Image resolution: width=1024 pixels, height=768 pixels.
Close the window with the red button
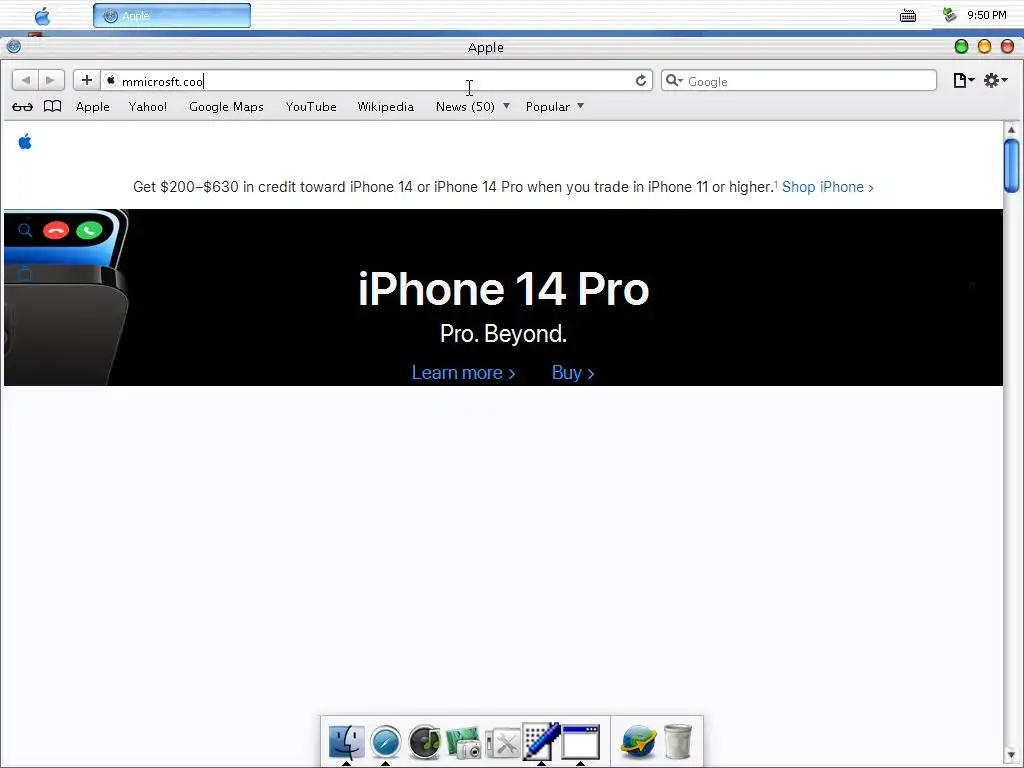1008,46
